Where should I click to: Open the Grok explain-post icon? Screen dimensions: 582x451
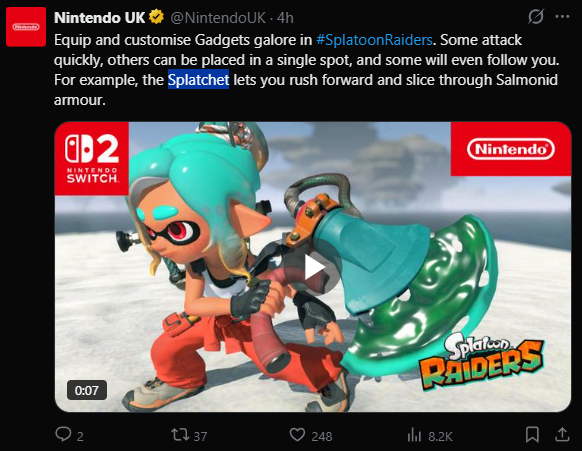tap(536, 17)
